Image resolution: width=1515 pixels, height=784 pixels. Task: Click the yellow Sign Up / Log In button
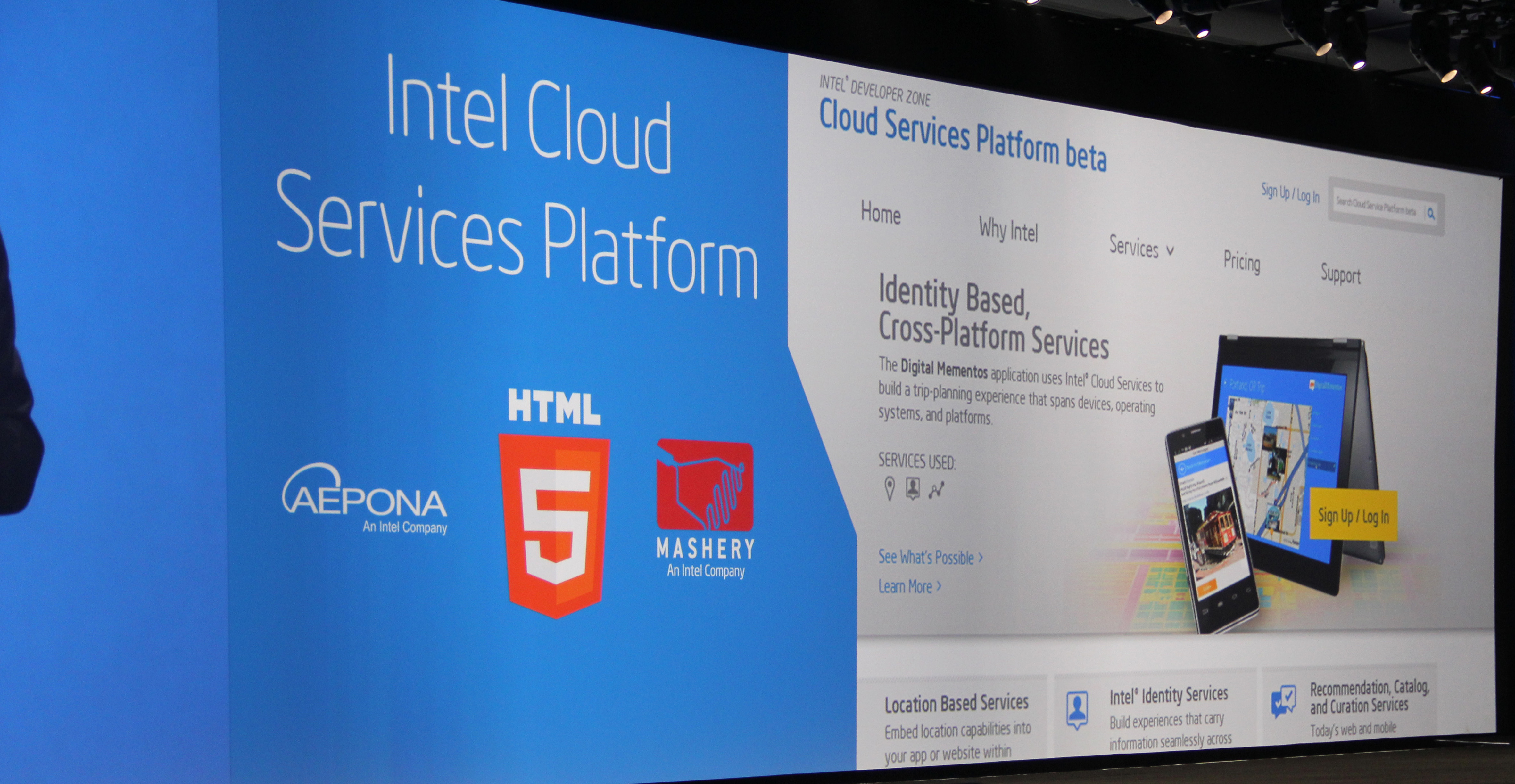point(1353,515)
